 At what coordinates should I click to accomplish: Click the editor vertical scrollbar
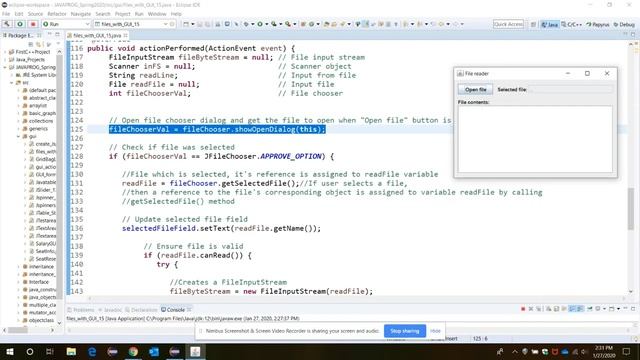pos(631,209)
